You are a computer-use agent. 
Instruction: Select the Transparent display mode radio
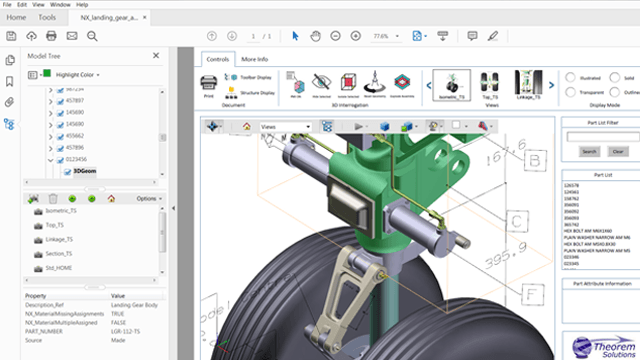pyautogui.click(x=570, y=92)
